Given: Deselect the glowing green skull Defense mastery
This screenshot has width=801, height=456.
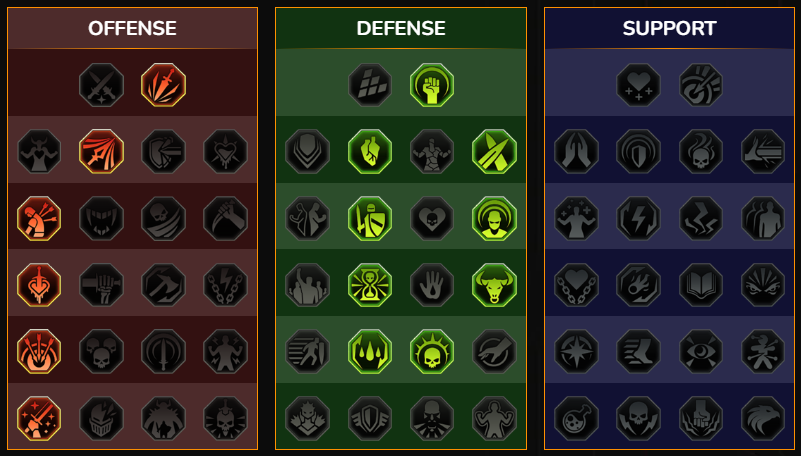Looking at the screenshot, I should tap(432, 351).
